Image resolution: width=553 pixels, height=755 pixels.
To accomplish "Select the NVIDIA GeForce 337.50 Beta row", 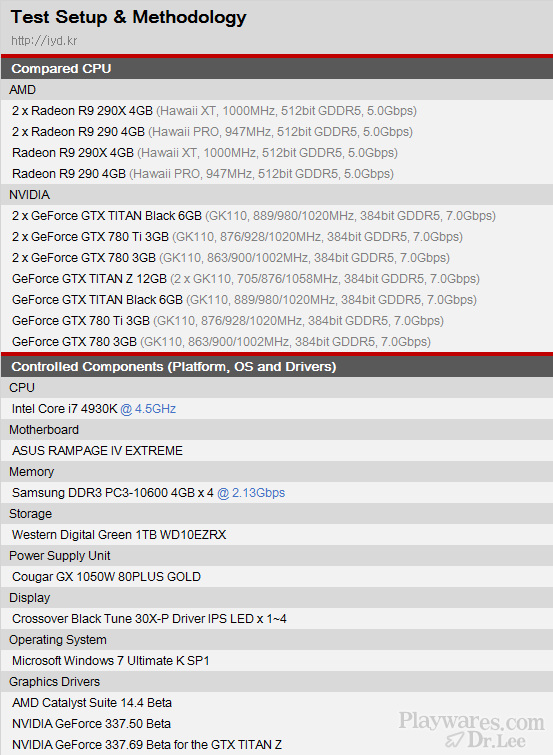I will (x=276, y=724).
